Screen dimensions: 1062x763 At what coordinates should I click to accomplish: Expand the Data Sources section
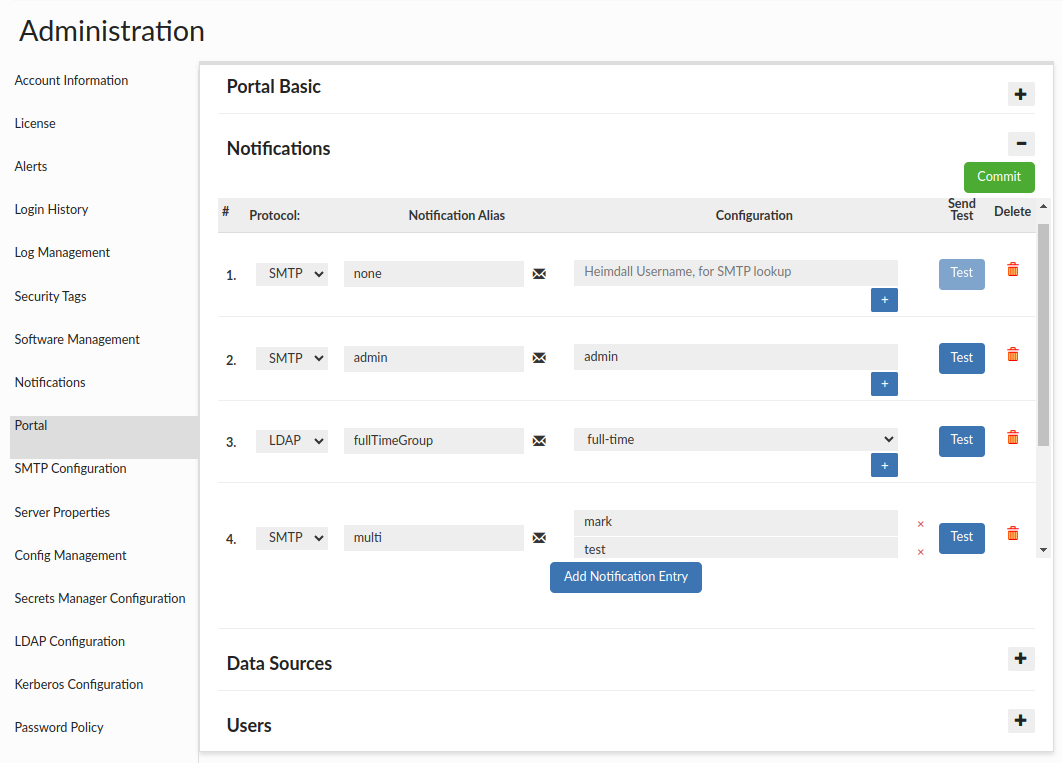[1020, 659]
